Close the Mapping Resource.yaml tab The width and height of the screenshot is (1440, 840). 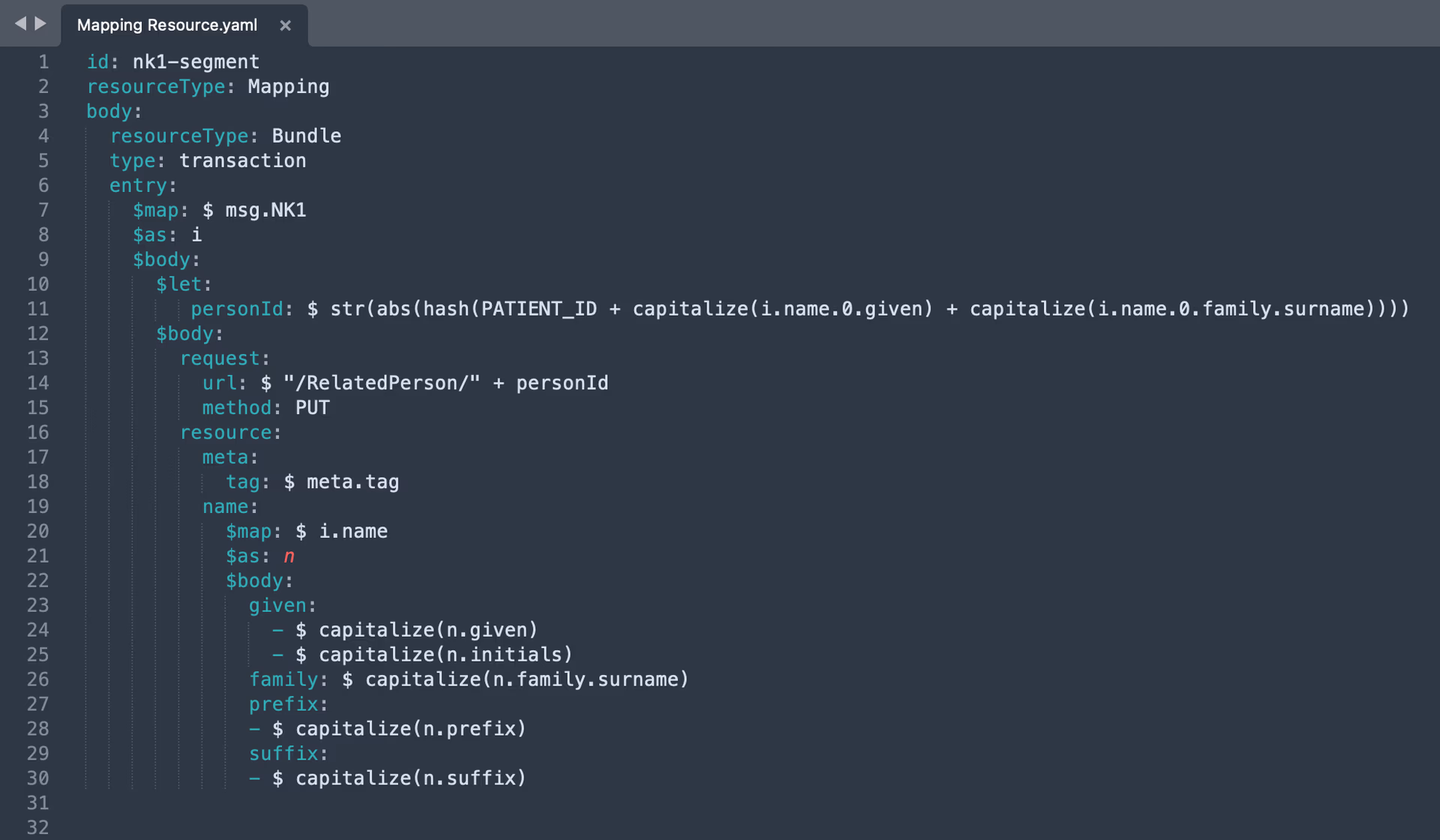[286, 25]
